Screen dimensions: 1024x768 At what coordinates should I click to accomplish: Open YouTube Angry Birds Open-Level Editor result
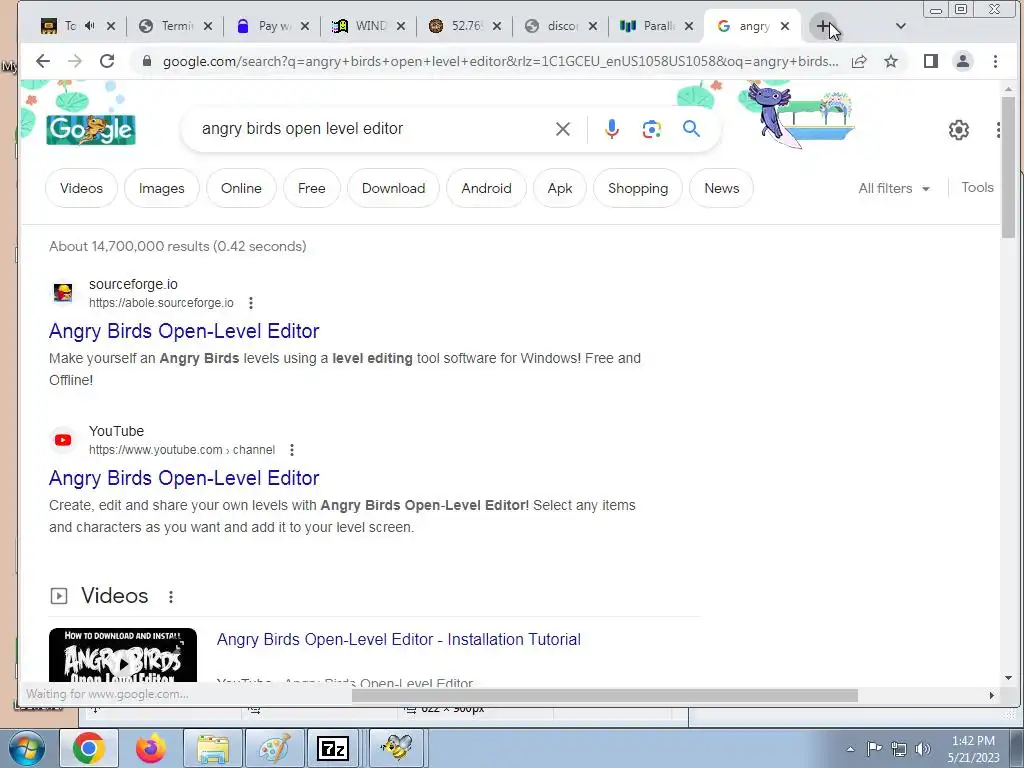coord(184,478)
